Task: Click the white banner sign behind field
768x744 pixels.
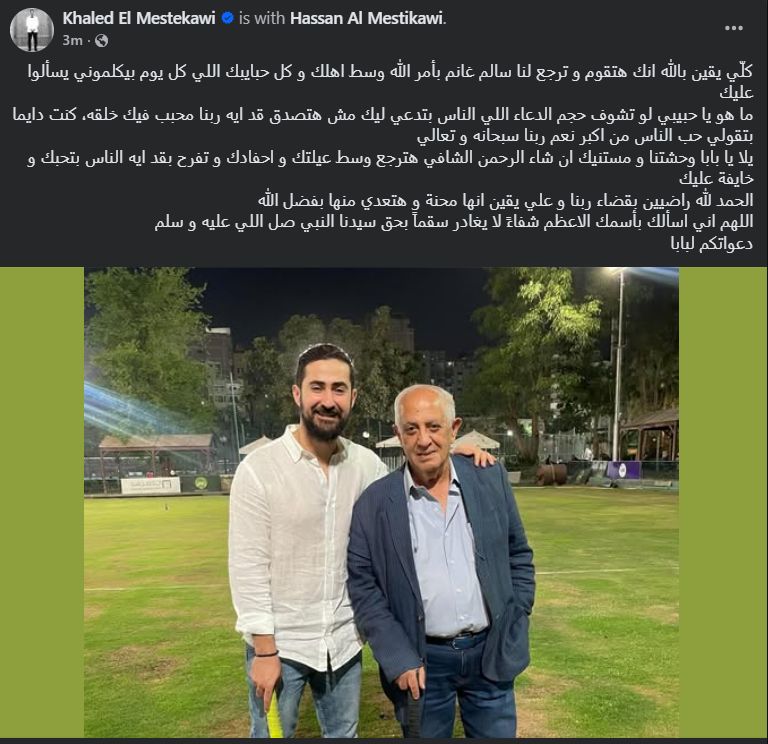Action: coord(150,485)
